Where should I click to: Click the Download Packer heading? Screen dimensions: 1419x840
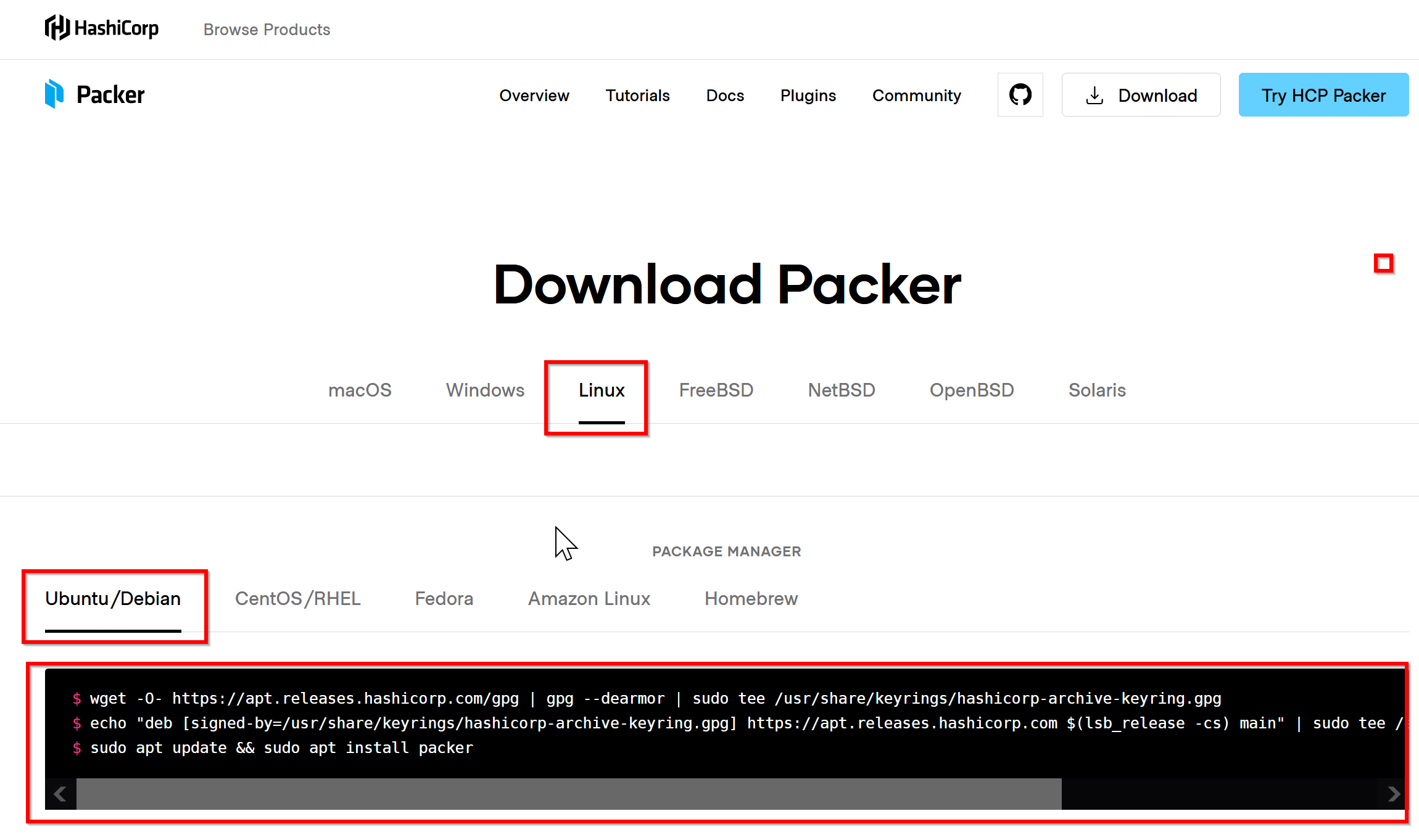727,284
